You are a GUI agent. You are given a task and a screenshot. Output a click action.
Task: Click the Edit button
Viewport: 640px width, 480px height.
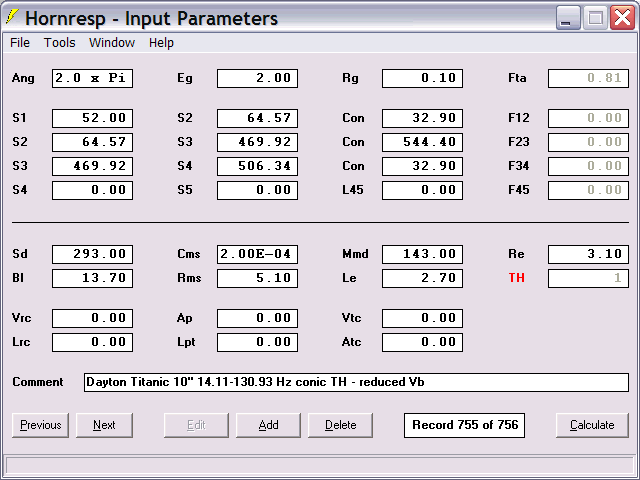[x=196, y=425]
